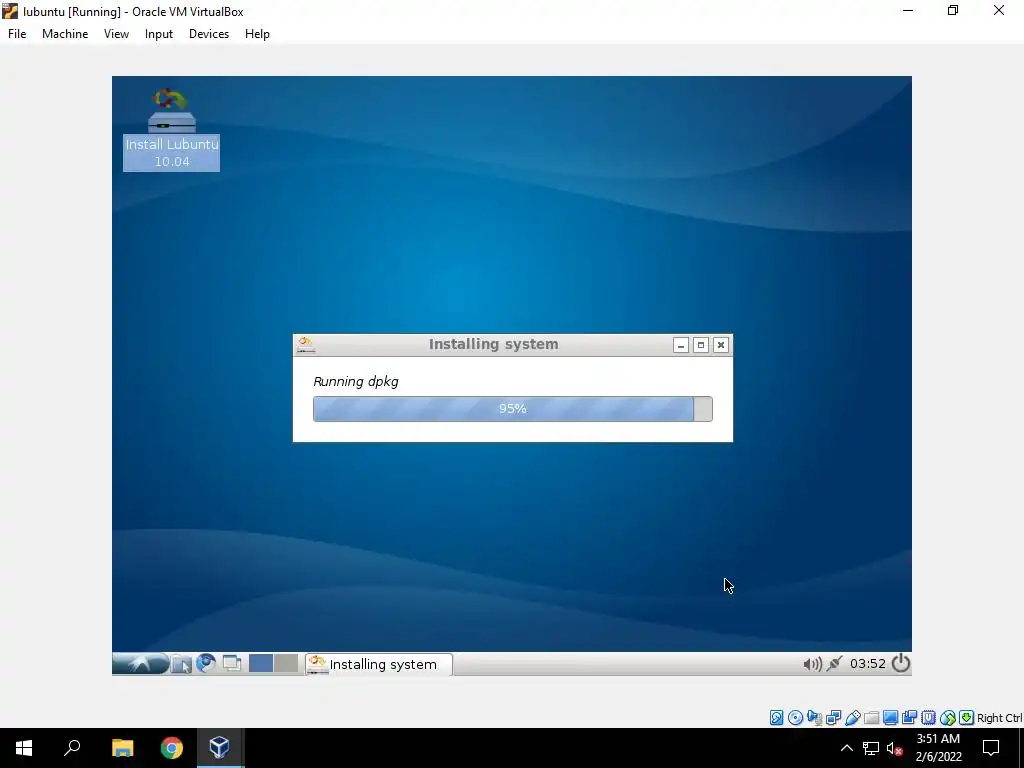This screenshot has width=1024, height=768.
Task: Click the VirtualBox hard disk activity indicator
Action: click(x=776, y=718)
